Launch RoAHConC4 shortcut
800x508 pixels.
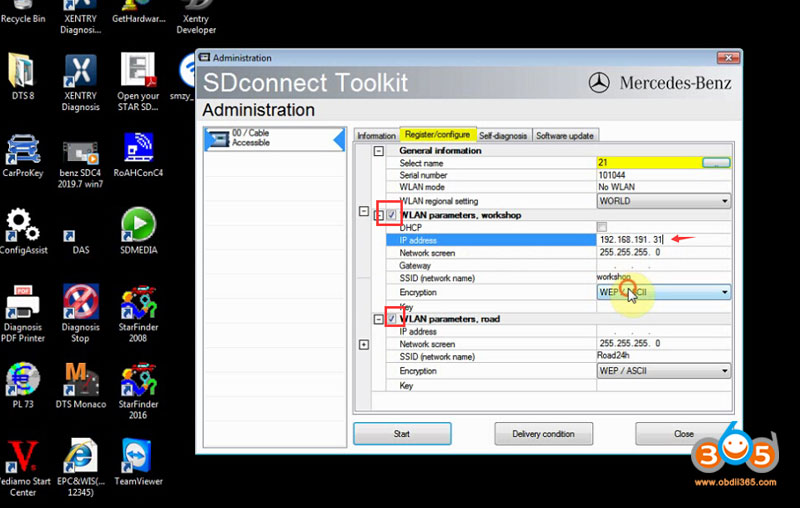(138, 155)
